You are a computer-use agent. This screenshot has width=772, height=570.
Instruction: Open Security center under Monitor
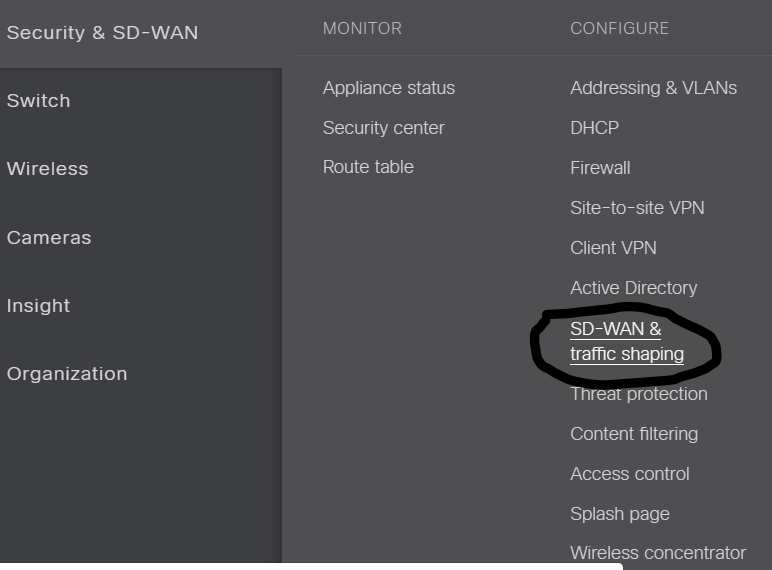coord(384,127)
